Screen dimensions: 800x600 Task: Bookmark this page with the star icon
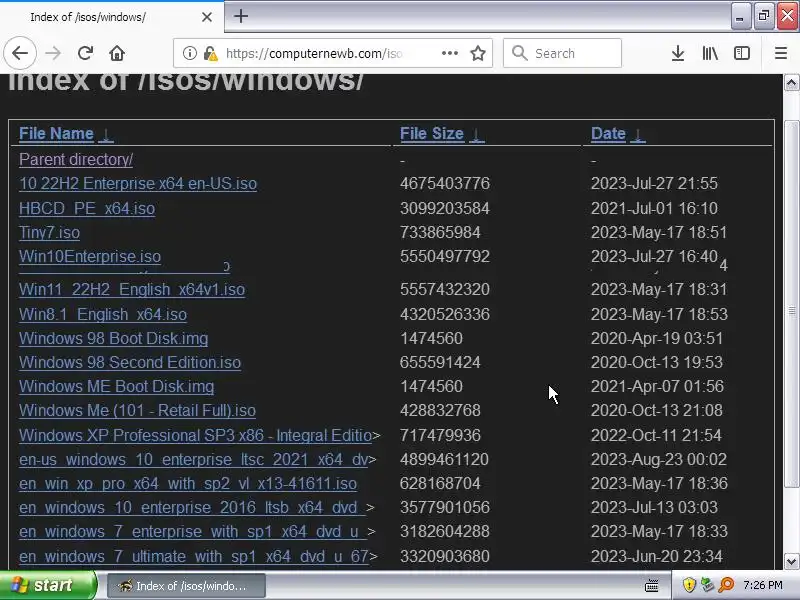(478, 53)
